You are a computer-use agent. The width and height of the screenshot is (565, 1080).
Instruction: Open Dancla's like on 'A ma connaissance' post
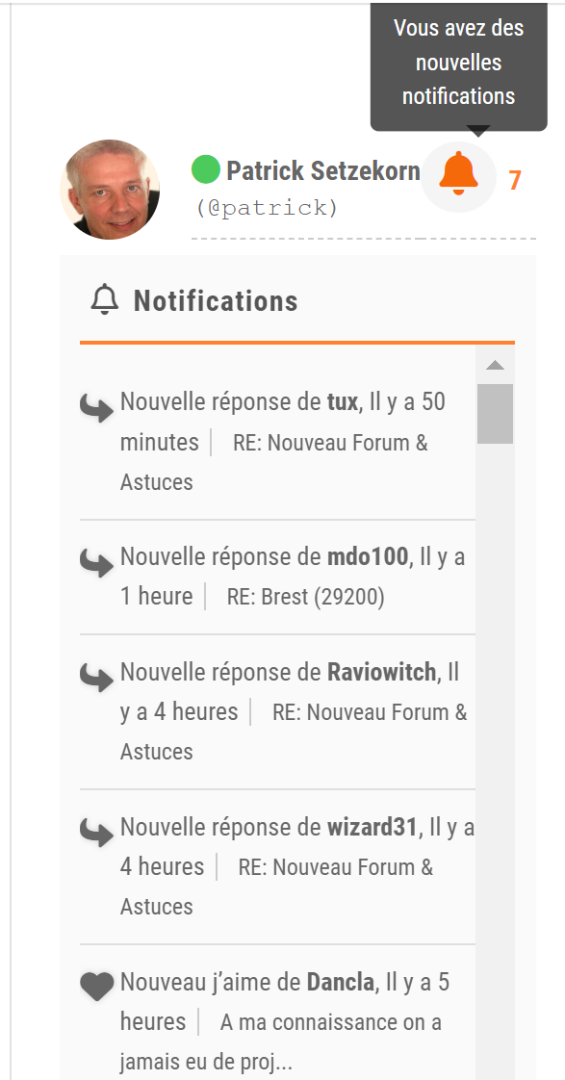(x=281, y=1042)
